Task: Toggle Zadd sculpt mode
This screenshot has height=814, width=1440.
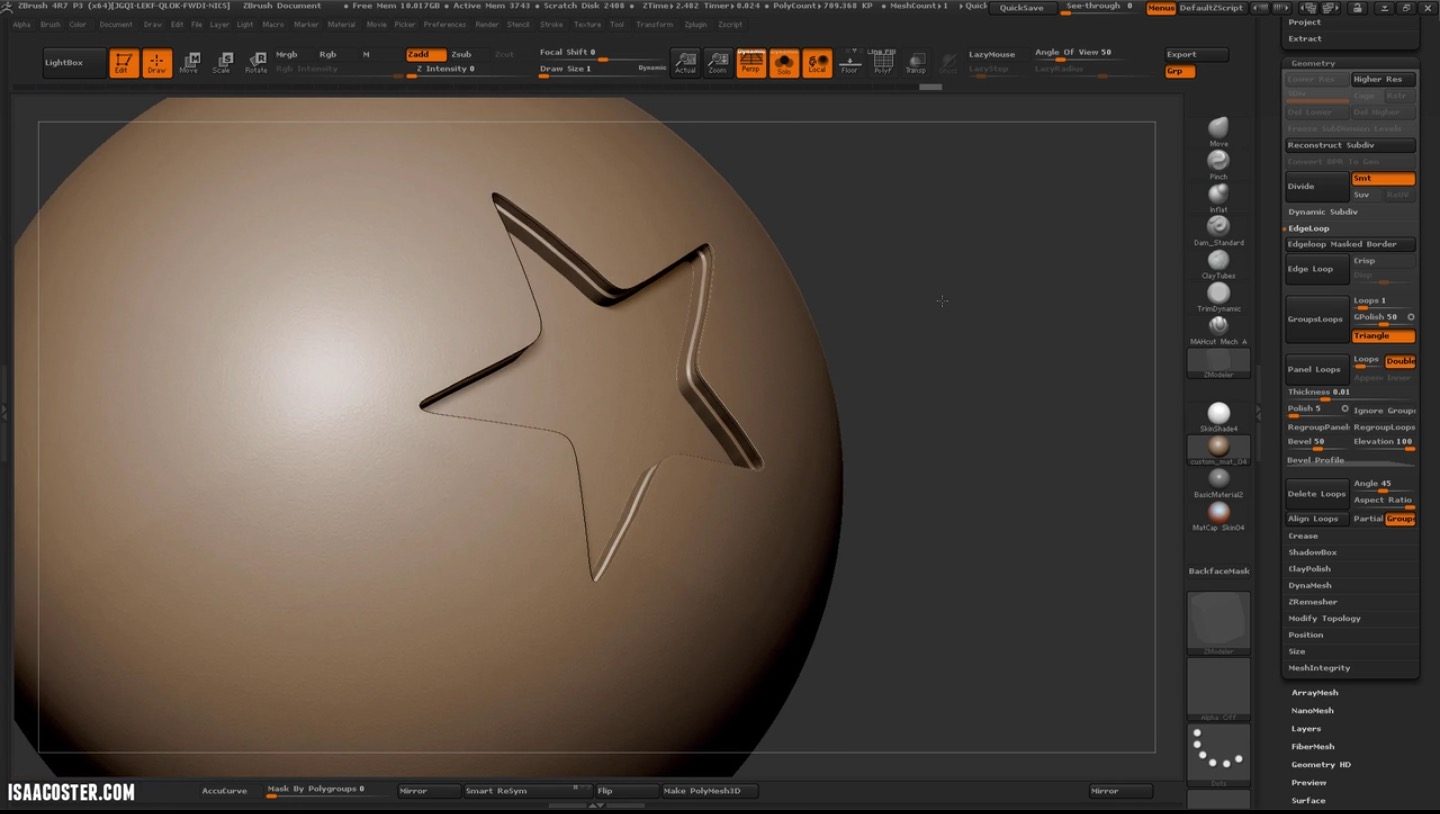Action: coord(426,54)
